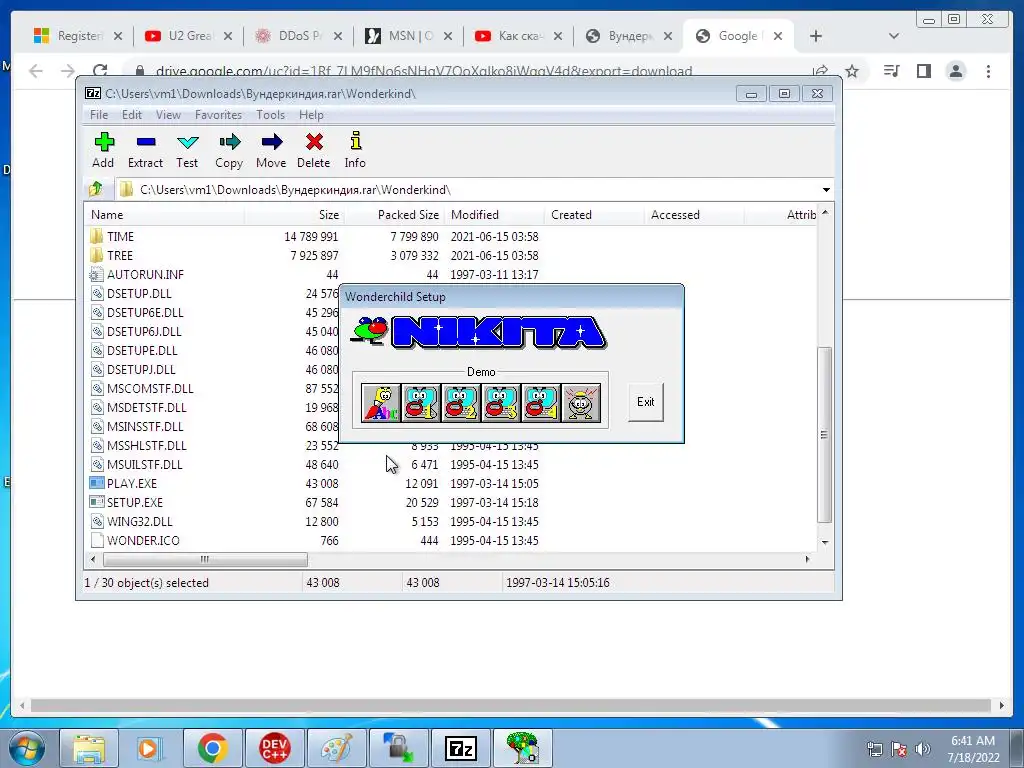Click the Move toolbar button

click(271, 150)
